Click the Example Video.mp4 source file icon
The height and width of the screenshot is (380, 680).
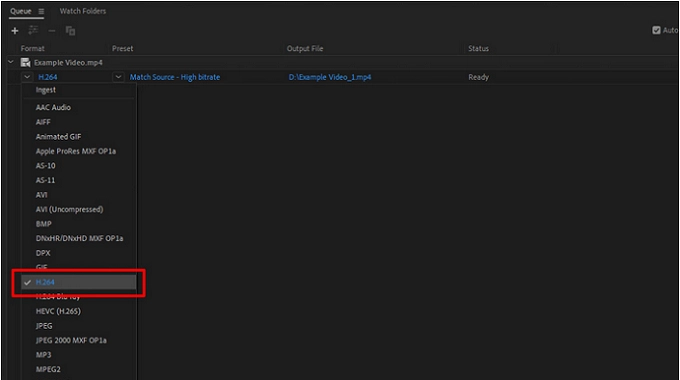coord(26,62)
